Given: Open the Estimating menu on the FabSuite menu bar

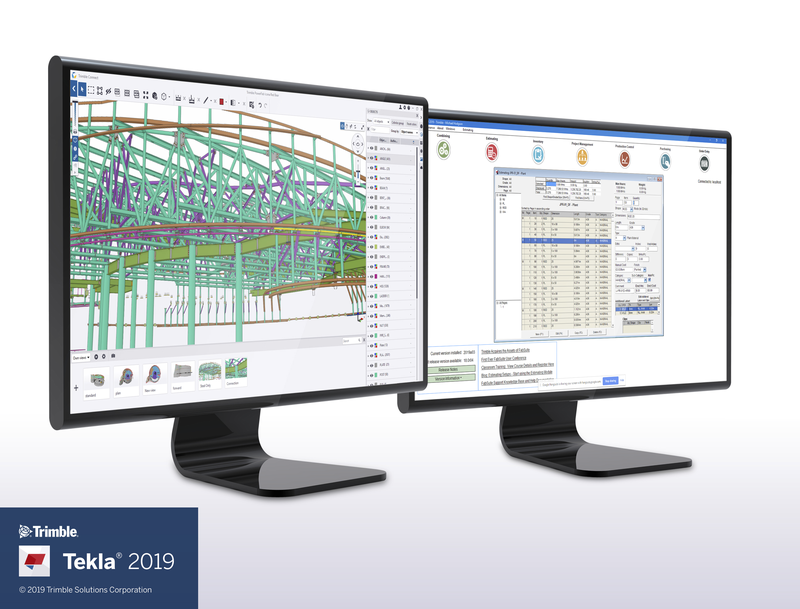Looking at the screenshot, I should coord(467,130).
